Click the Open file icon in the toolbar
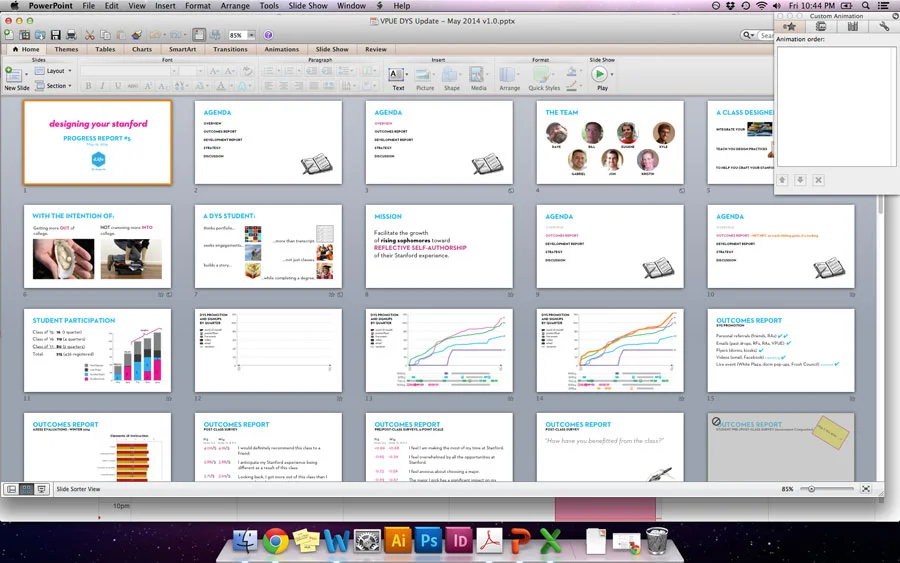900x563 pixels. click(40, 35)
